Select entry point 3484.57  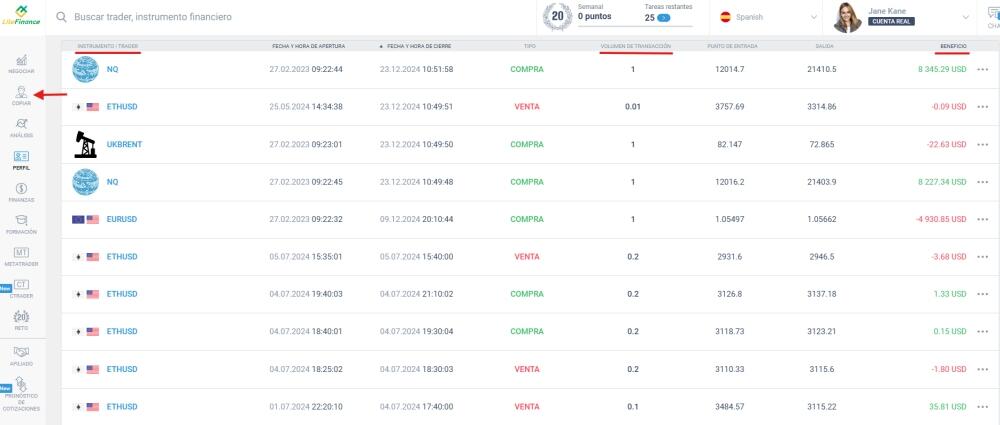[x=730, y=407]
